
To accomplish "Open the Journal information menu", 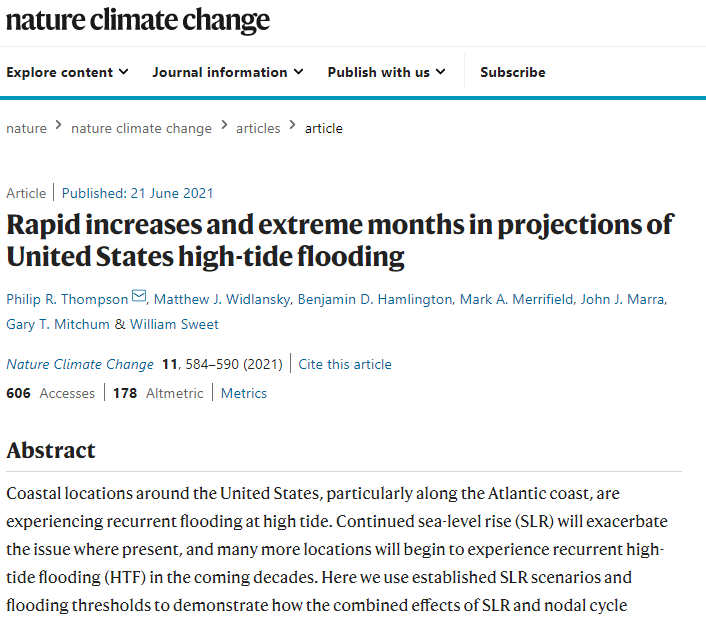I will click(228, 72).
